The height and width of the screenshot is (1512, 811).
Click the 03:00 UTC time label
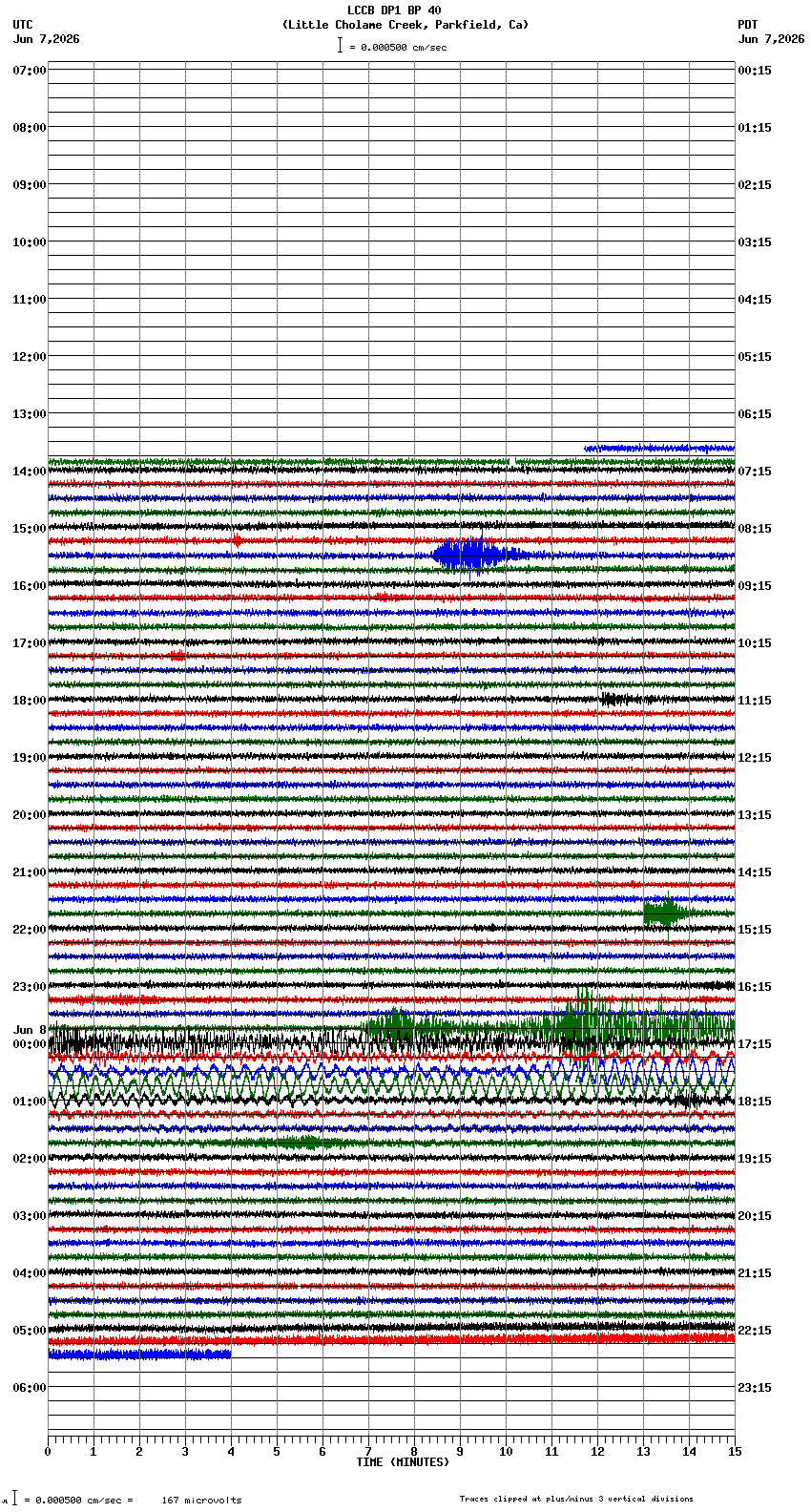[x=30, y=1216]
